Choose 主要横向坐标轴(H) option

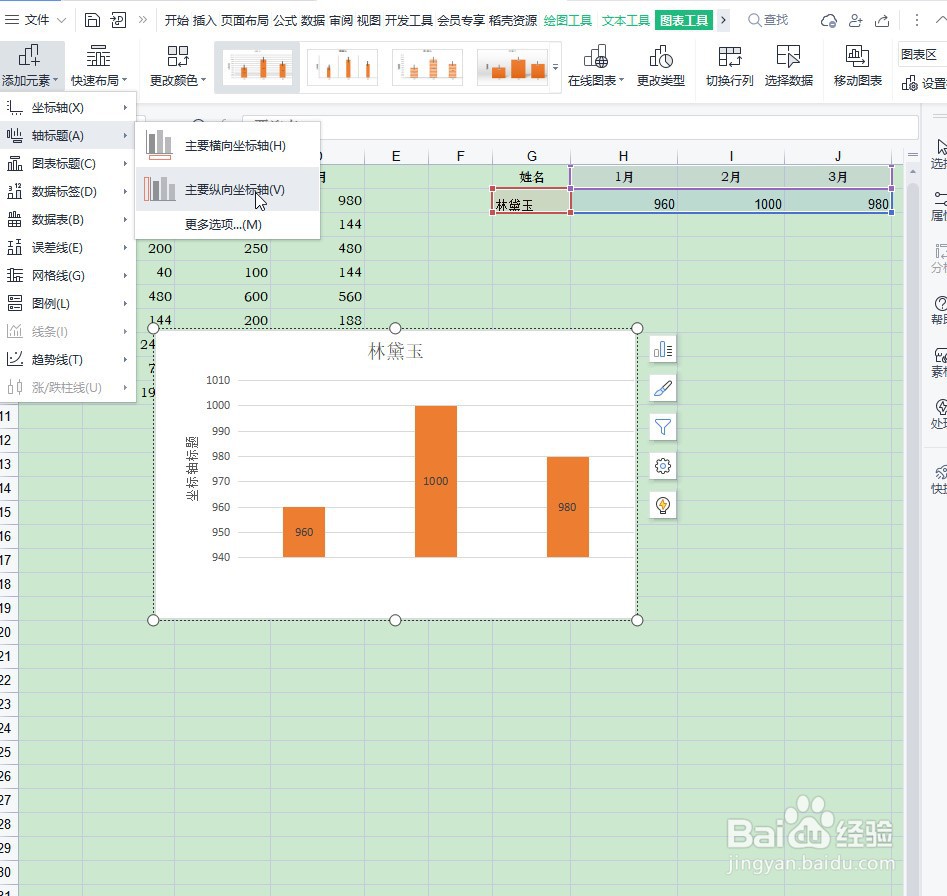click(x=227, y=146)
